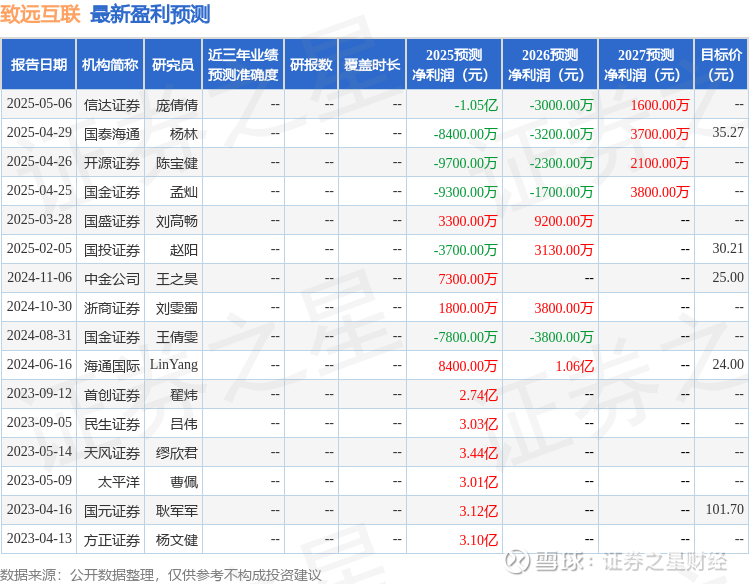Image resolution: width=749 pixels, height=584 pixels.
Task: Click target price 30.21
Action: coord(728,249)
